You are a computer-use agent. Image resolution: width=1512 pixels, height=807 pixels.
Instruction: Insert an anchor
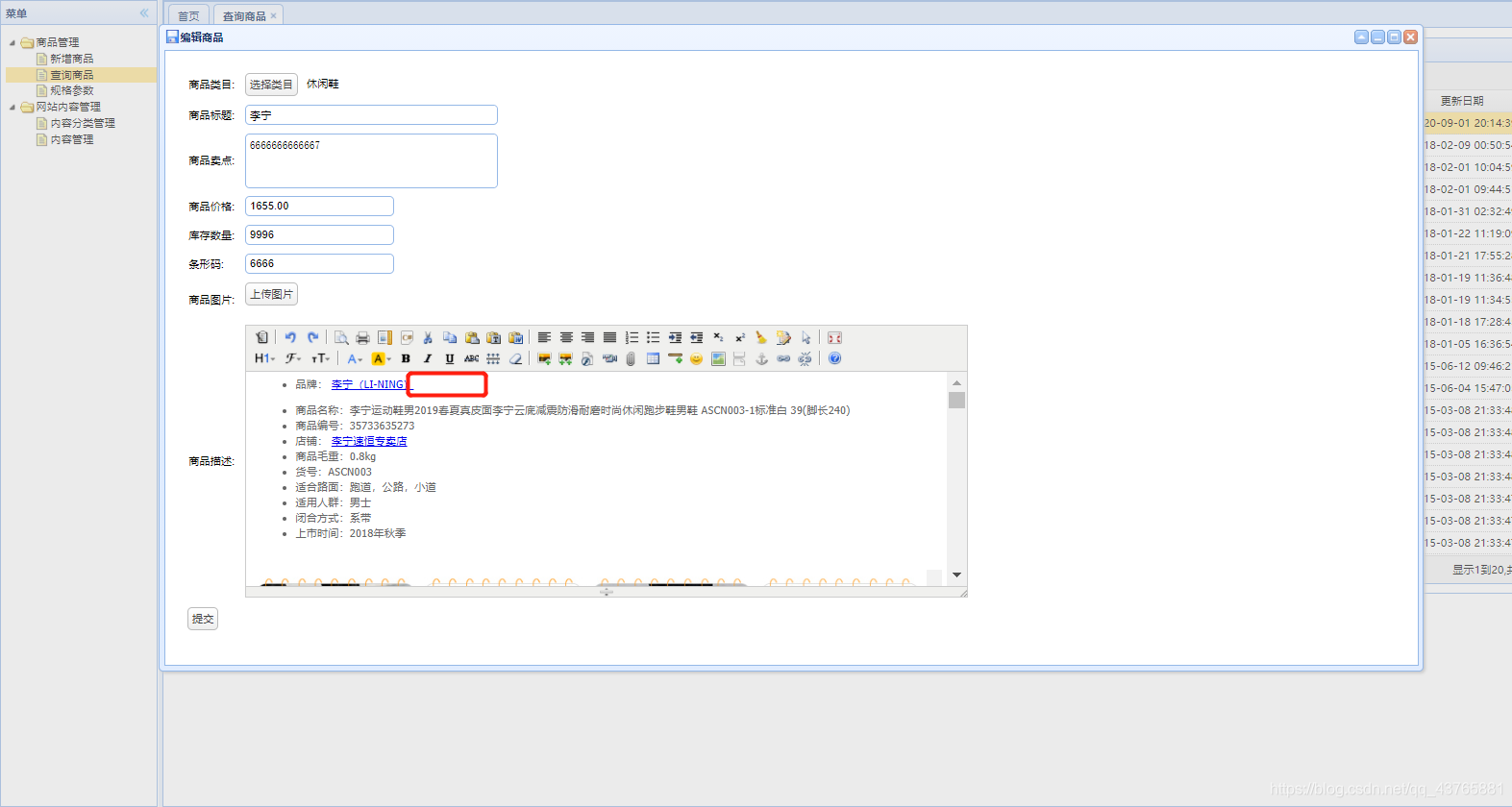tap(761, 358)
